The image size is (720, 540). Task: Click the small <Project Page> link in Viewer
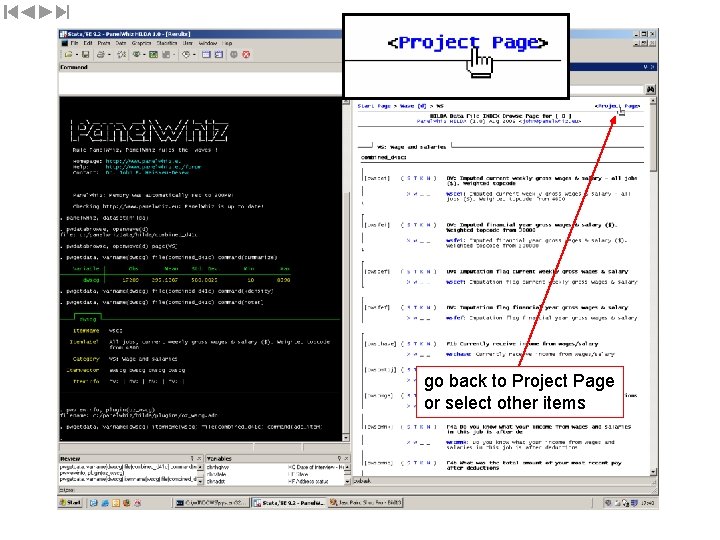click(x=617, y=106)
